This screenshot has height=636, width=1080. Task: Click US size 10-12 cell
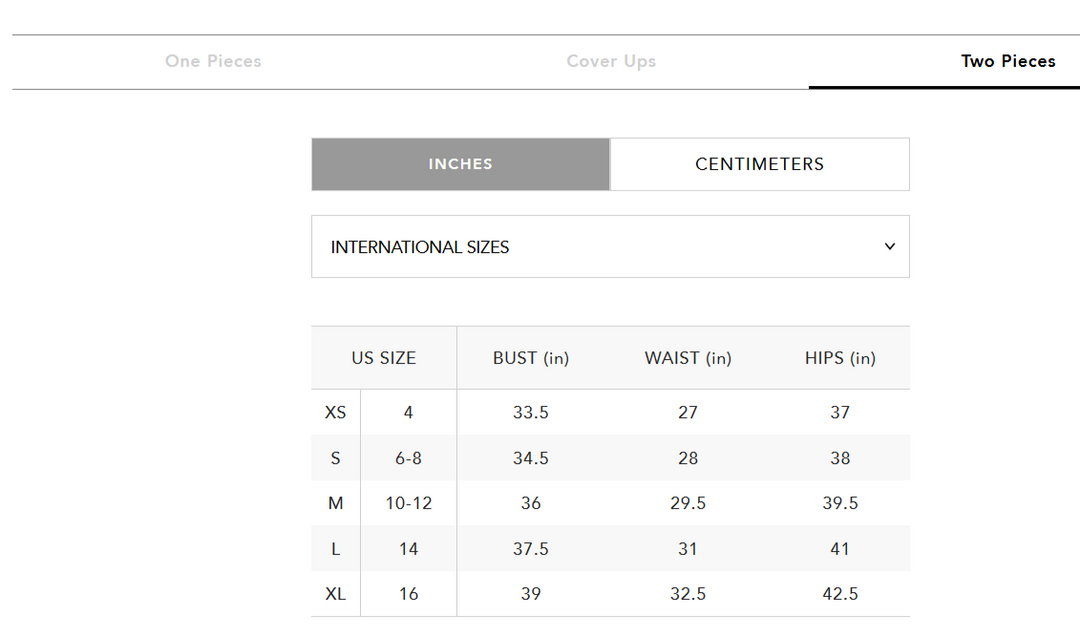(408, 504)
